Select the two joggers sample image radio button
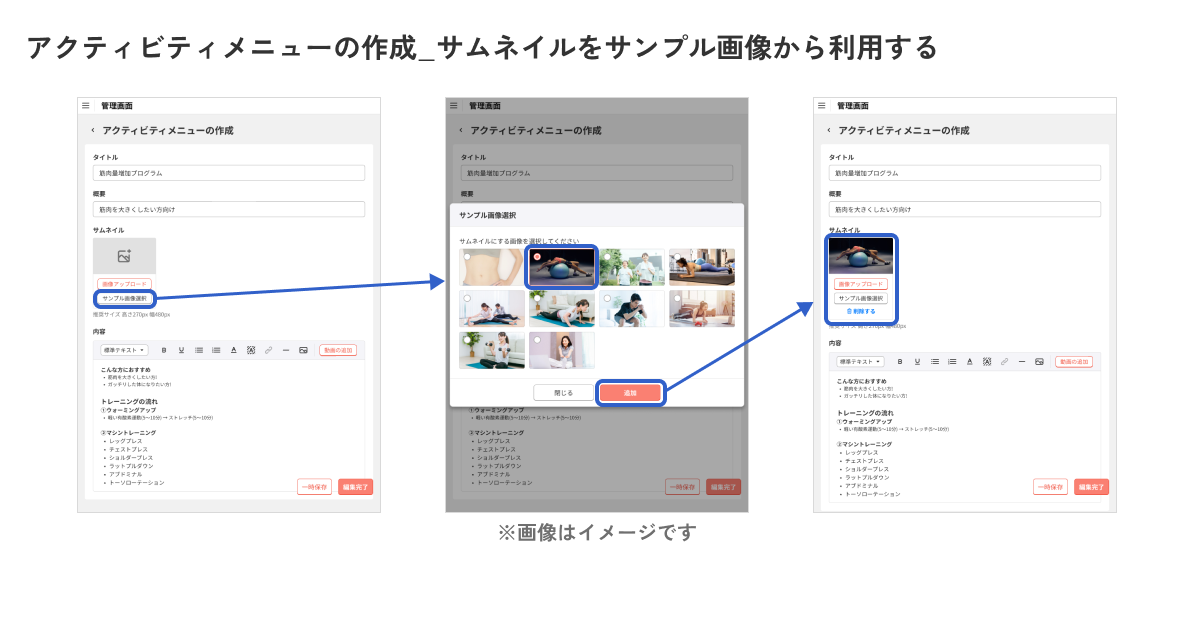The height and width of the screenshot is (622, 1194). 606,257
